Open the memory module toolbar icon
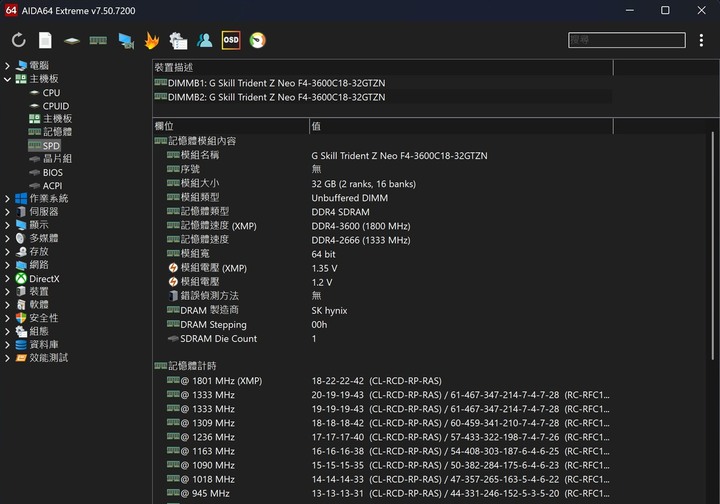720x504 pixels. pos(98,41)
